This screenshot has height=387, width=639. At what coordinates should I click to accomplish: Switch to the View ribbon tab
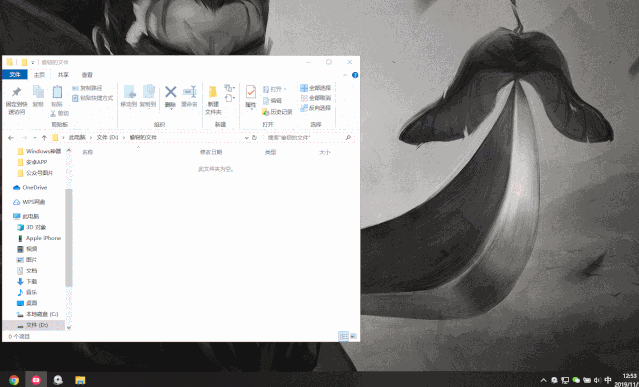87,75
